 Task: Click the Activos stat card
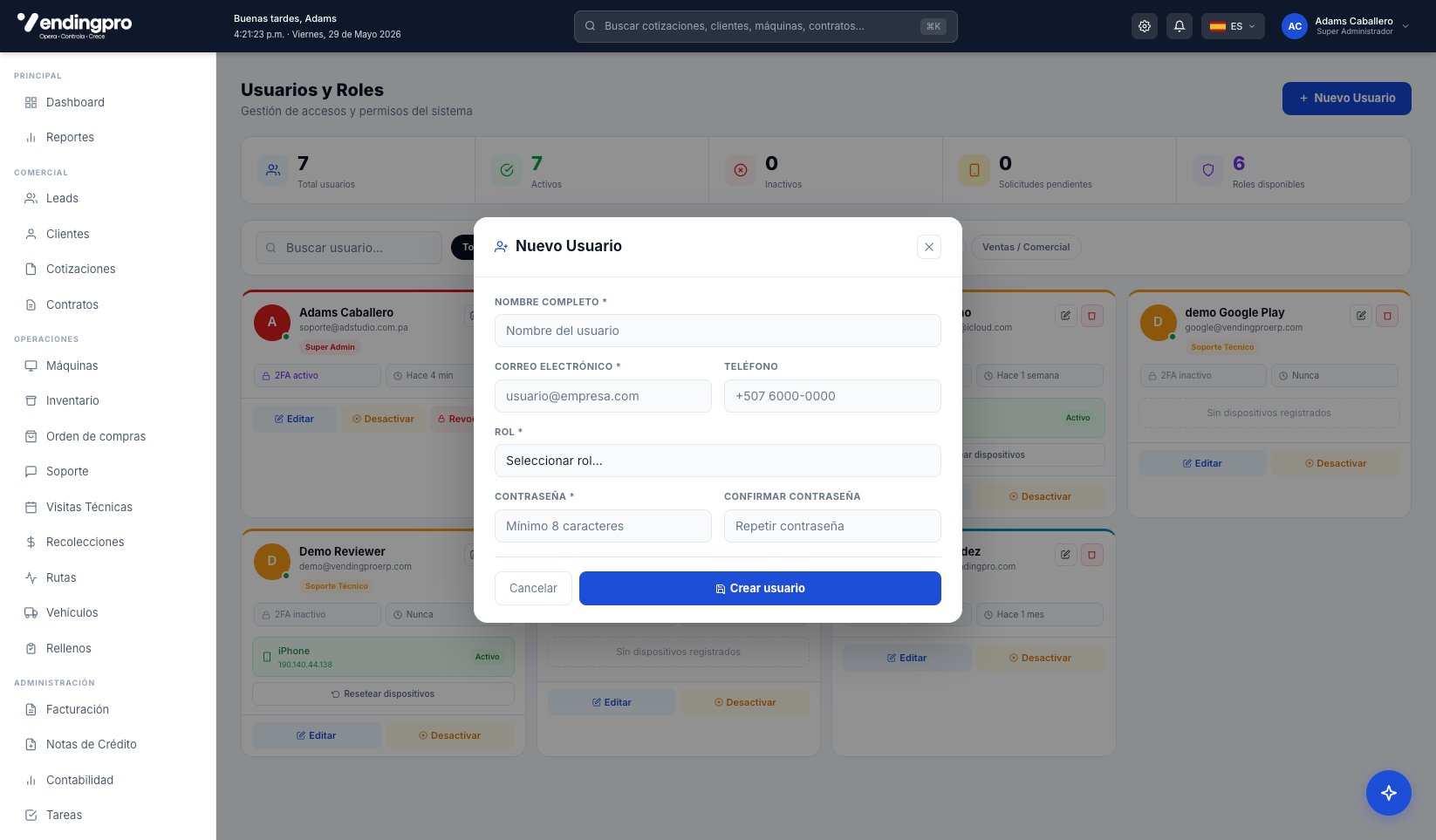(x=591, y=170)
